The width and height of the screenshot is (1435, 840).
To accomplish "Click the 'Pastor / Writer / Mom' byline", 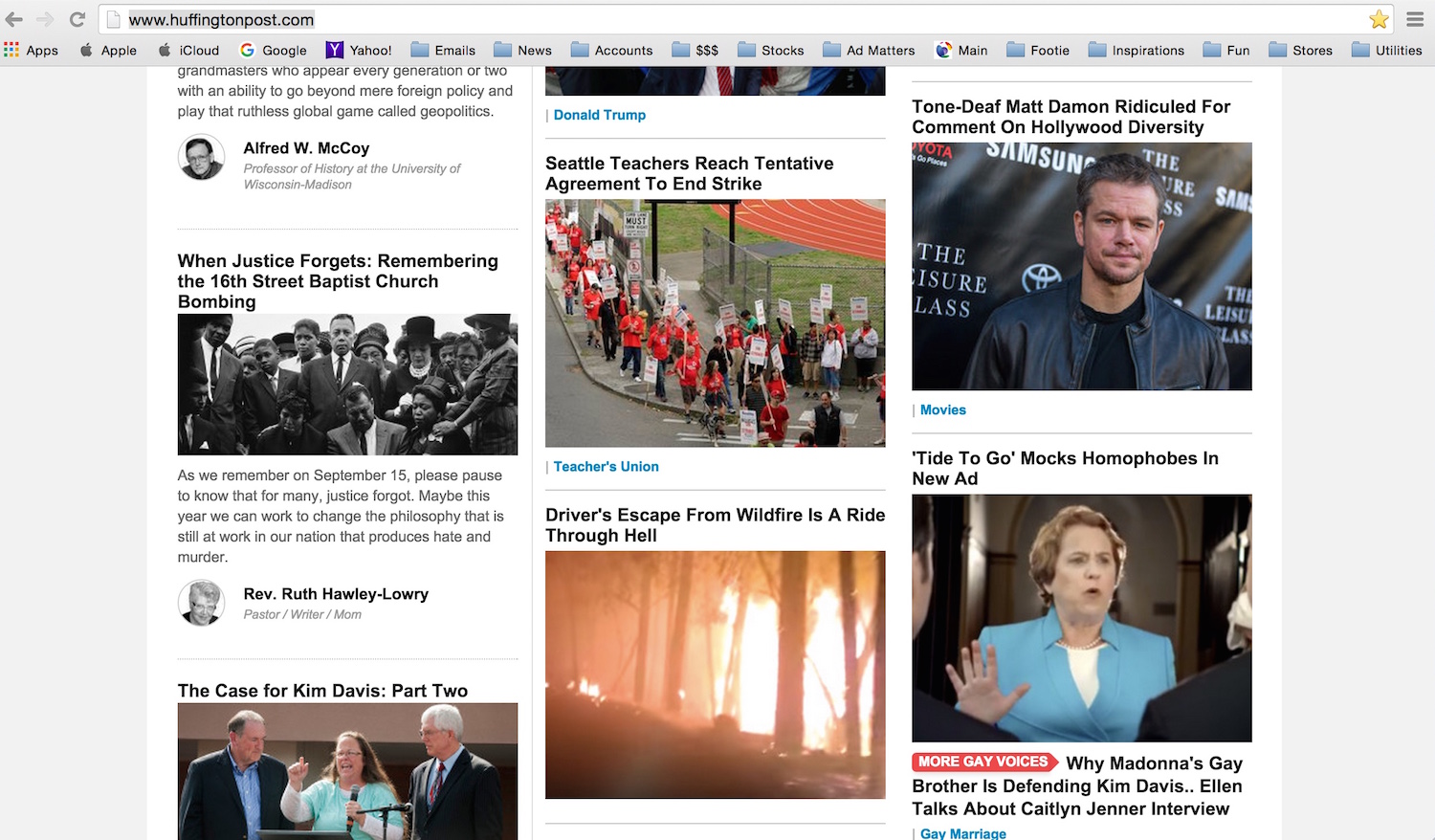I will 302,614.
